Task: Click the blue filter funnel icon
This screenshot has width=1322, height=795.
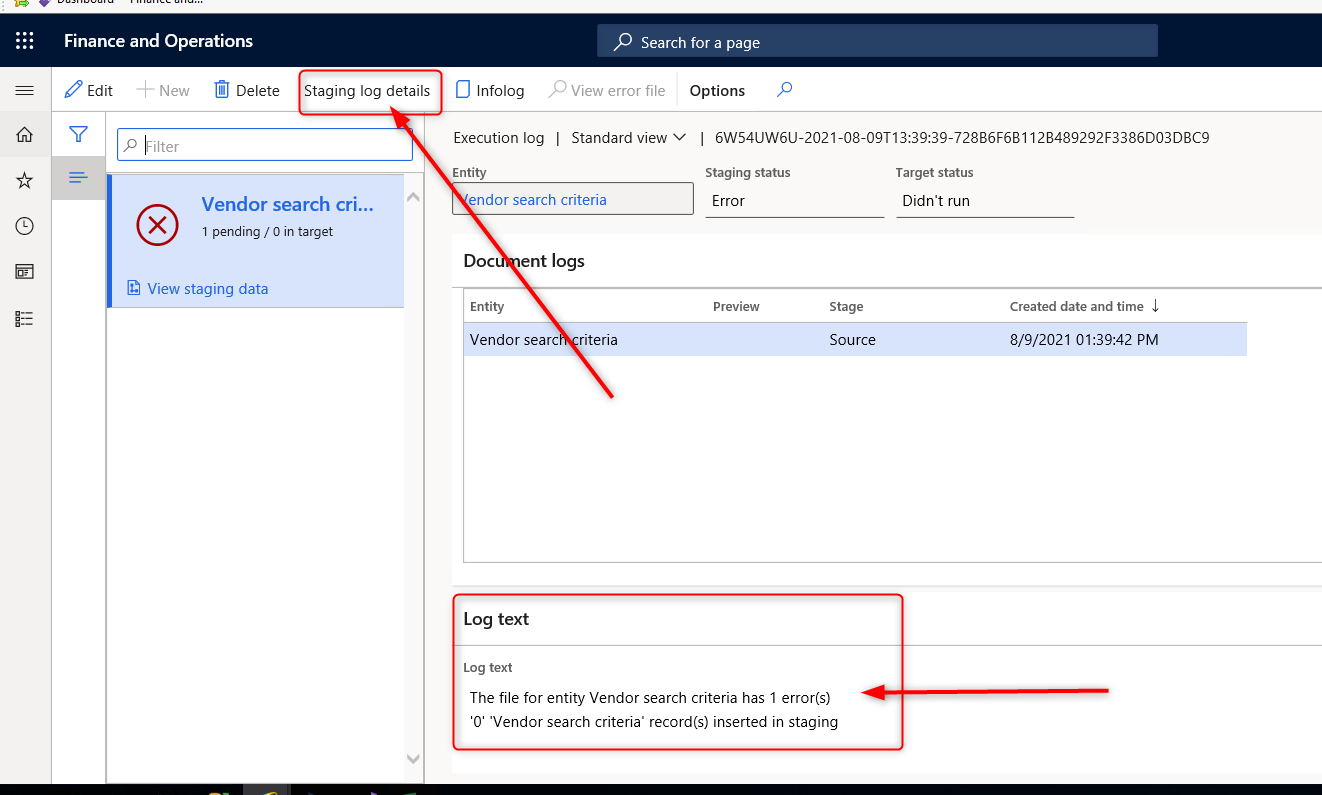Action: tap(79, 134)
